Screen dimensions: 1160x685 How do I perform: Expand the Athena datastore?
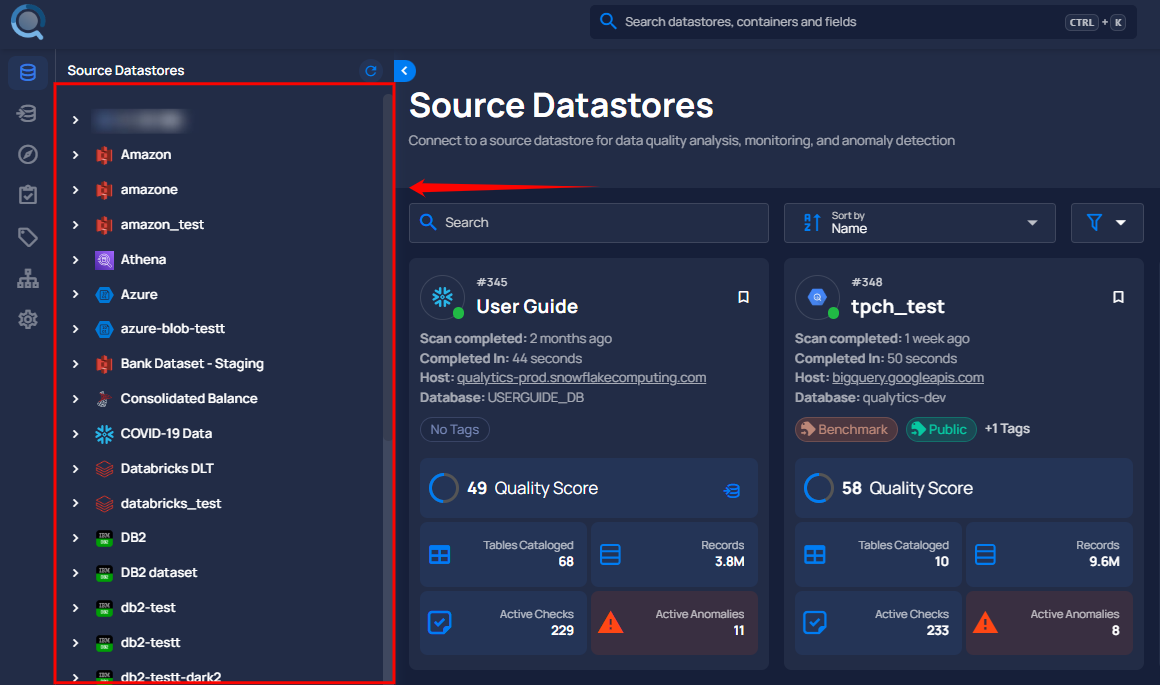pyautogui.click(x=75, y=260)
